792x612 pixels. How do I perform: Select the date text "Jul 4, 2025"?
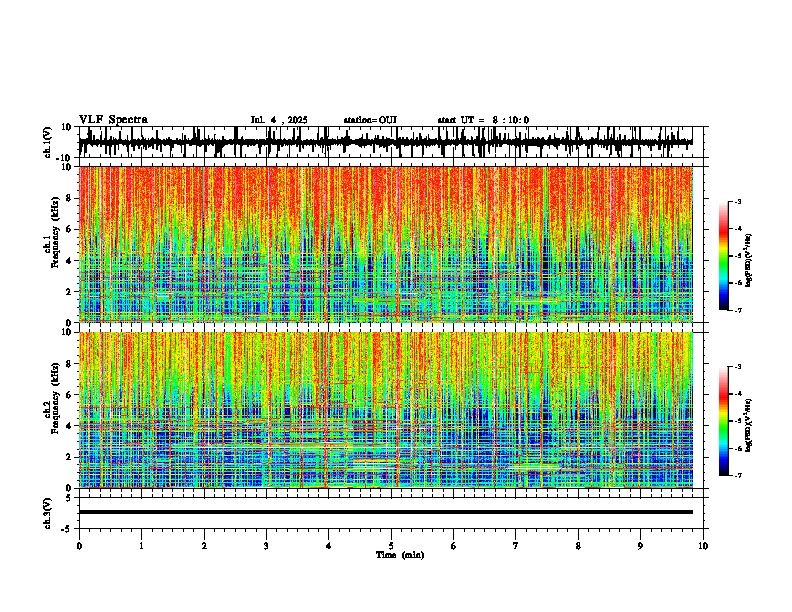[x=279, y=120]
